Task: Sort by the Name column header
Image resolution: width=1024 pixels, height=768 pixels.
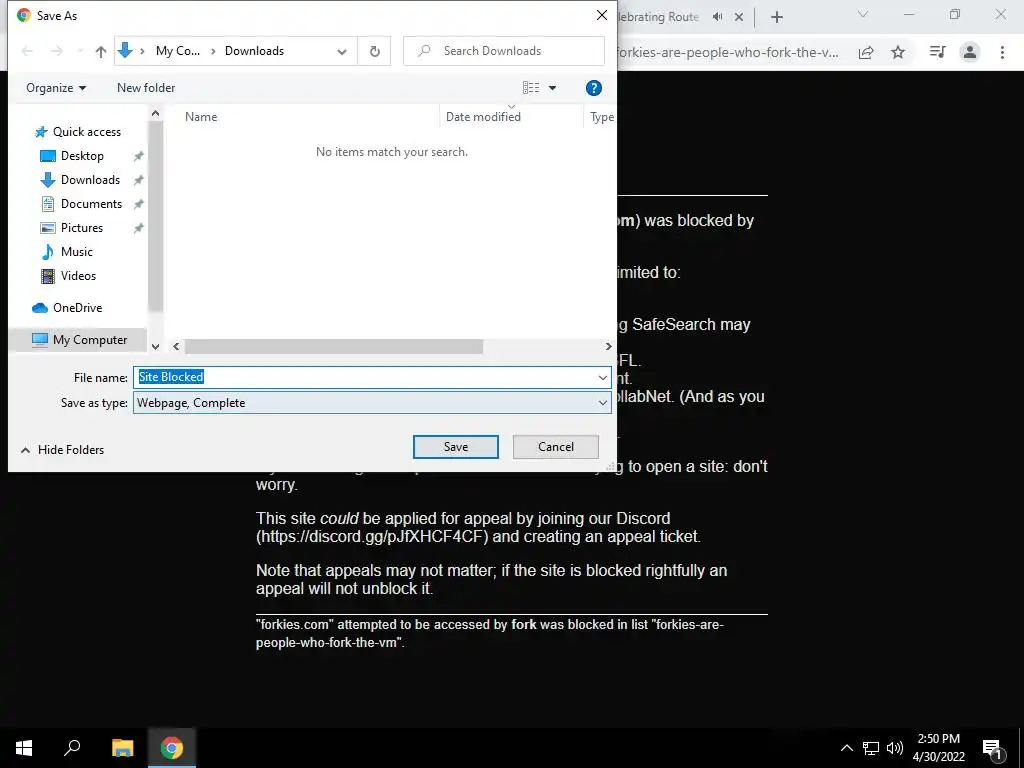Action: click(x=201, y=117)
